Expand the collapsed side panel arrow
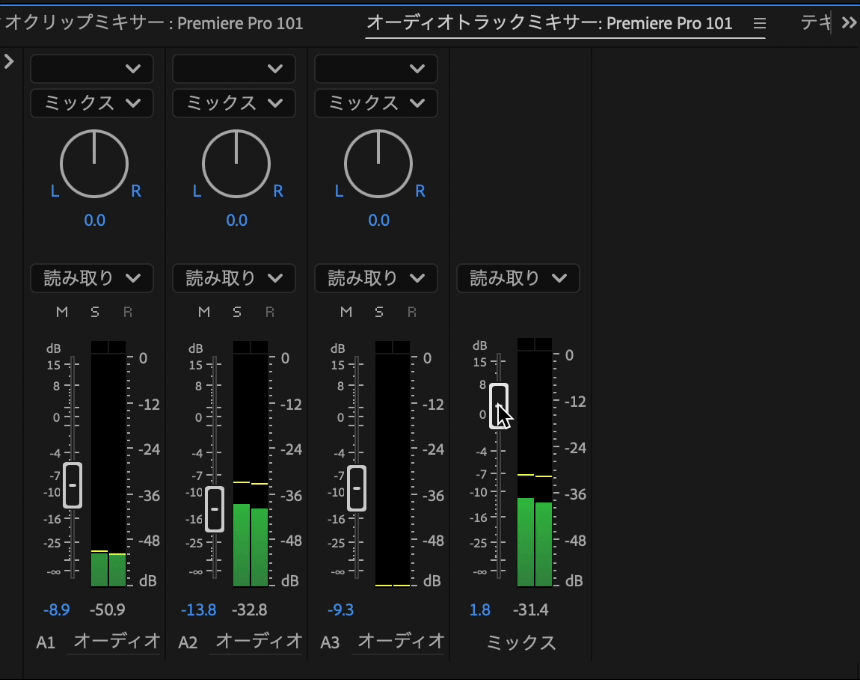 click(9, 60)
